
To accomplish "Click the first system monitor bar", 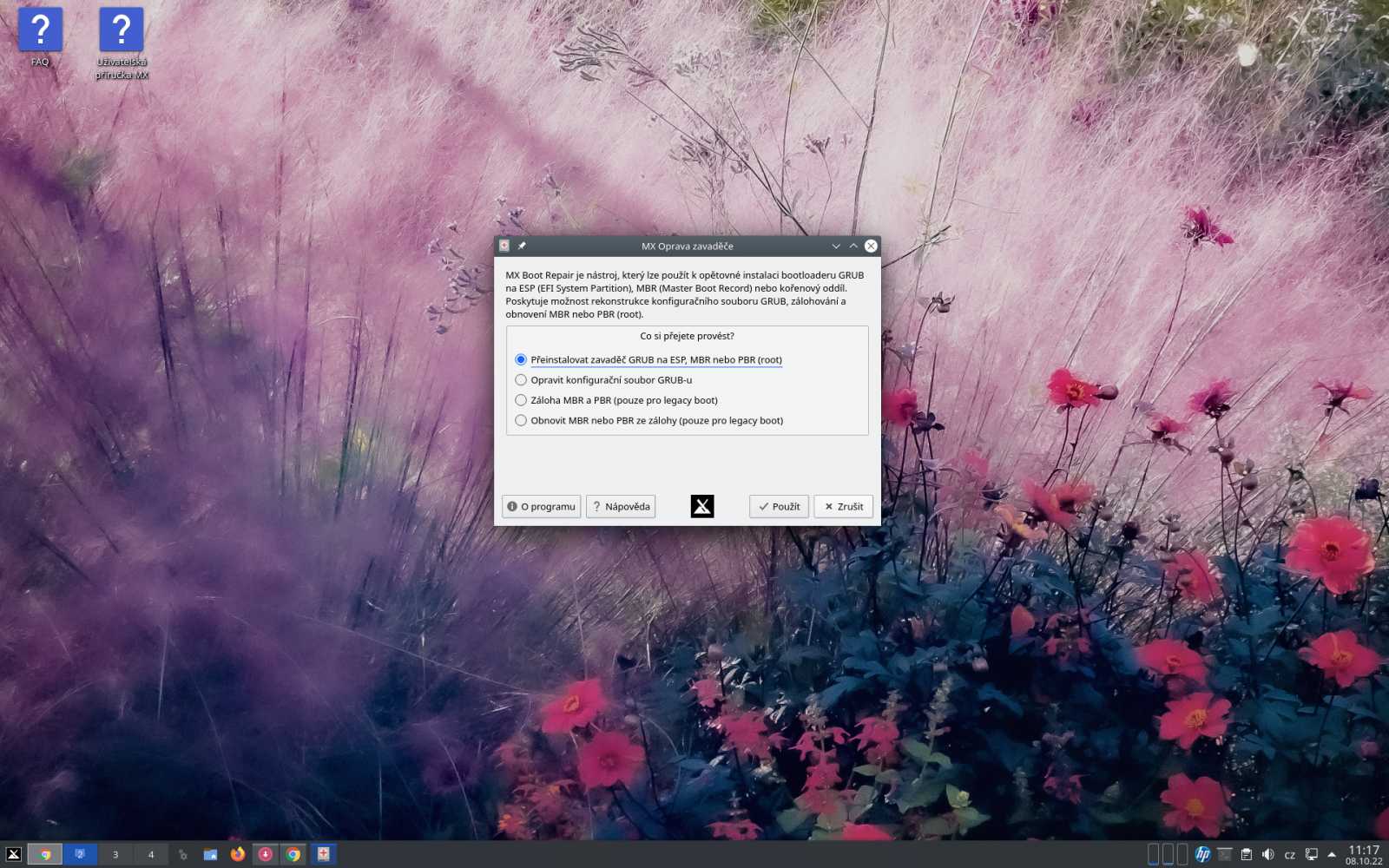I will pos(1154,854).
